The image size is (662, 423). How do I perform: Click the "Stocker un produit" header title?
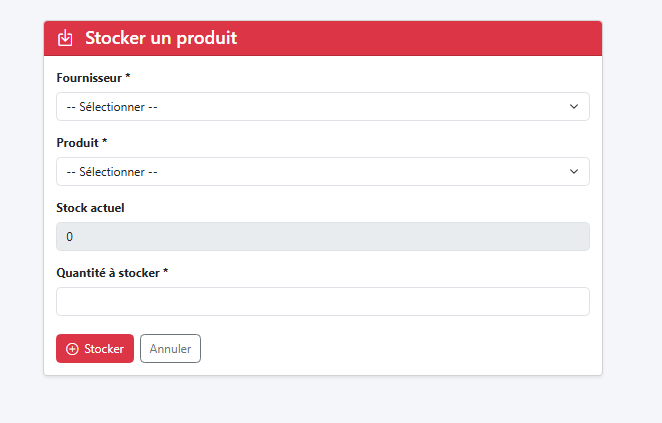tap(160, 39)
